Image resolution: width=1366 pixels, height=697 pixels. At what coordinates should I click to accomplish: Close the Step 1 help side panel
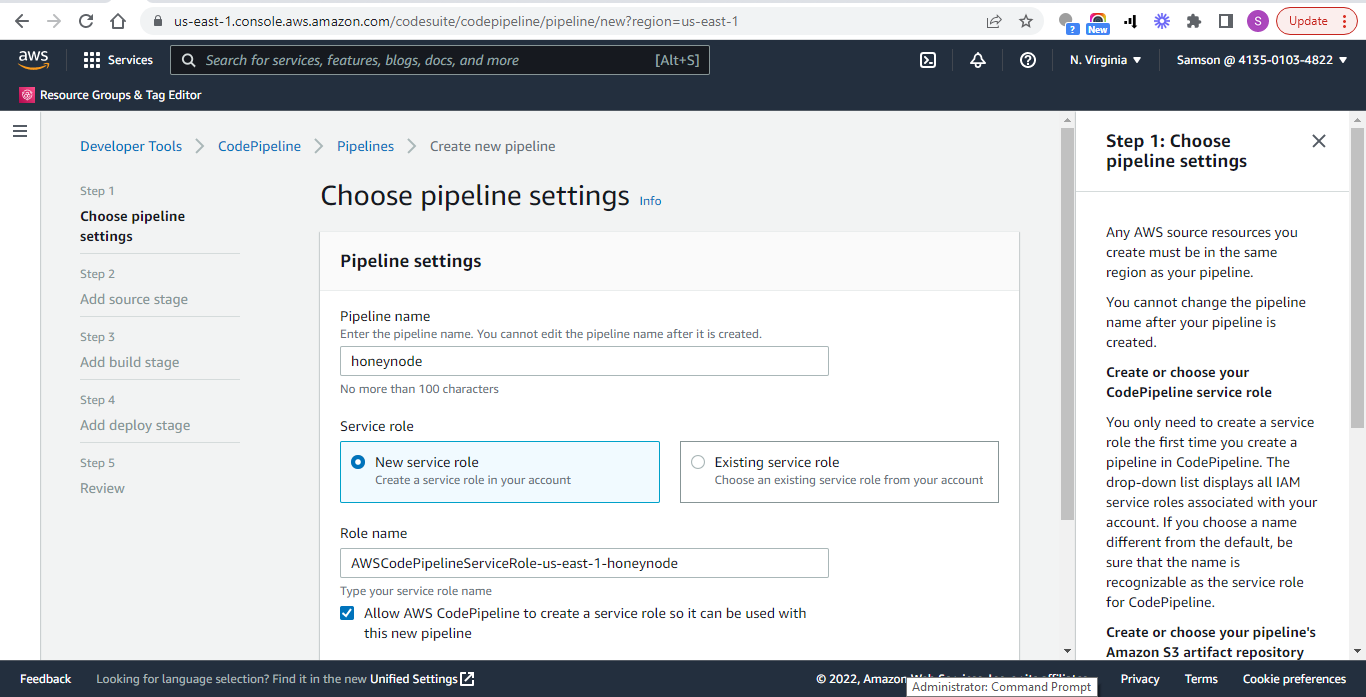[1318, 141]
